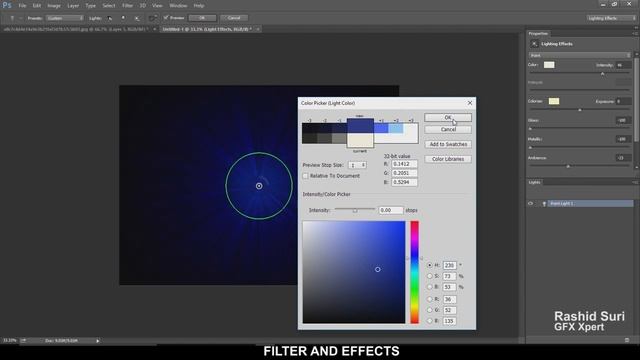Click the H hue value field
The width and height of the screenshot is (640, 360).
point(449,265)
